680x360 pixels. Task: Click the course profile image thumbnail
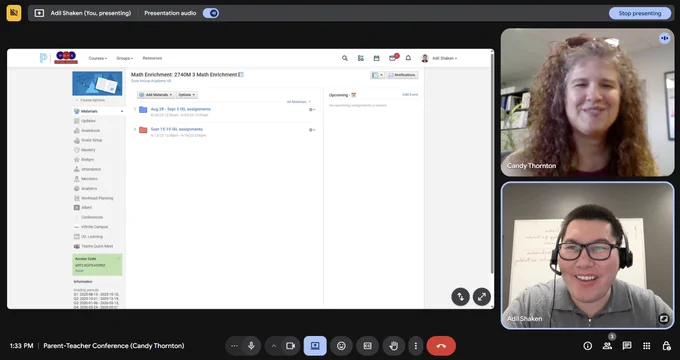(97, 83)
